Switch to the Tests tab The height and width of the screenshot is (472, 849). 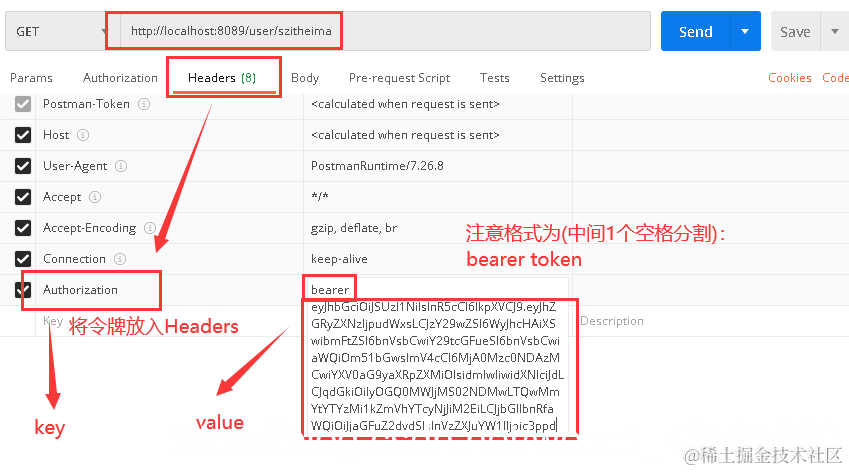coord(494,78)
